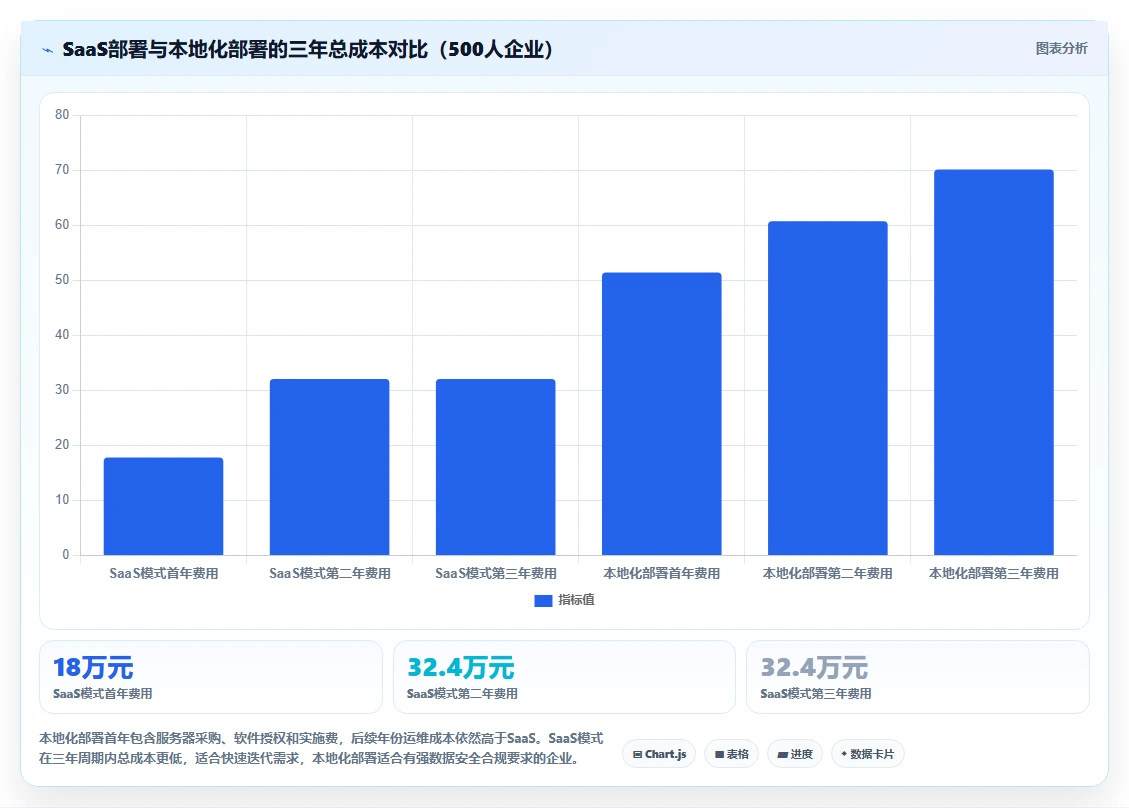This screenshot has width=1129, height=808.
Task: Click the 指标值 legend label
Action: (x=576, y=600)
